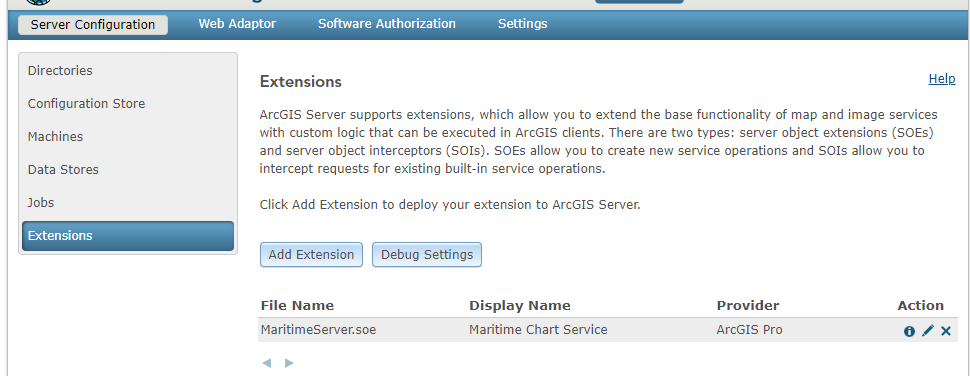Click the MaritimeServer.soe file name
The image size is (970, 376).
coord(318,330)
